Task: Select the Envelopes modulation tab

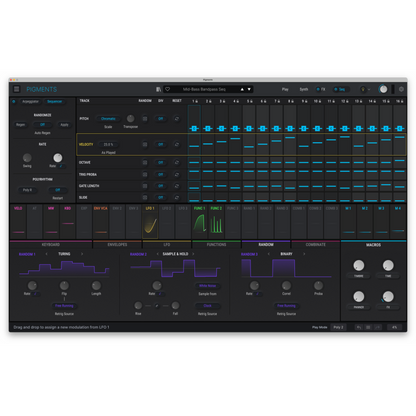Action: (x=117, y=245)
